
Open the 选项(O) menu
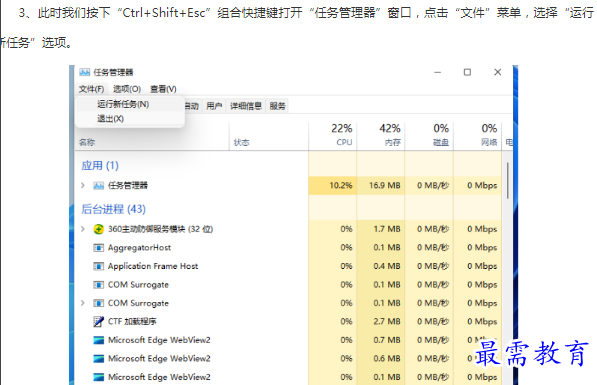[x=127, y=89]
